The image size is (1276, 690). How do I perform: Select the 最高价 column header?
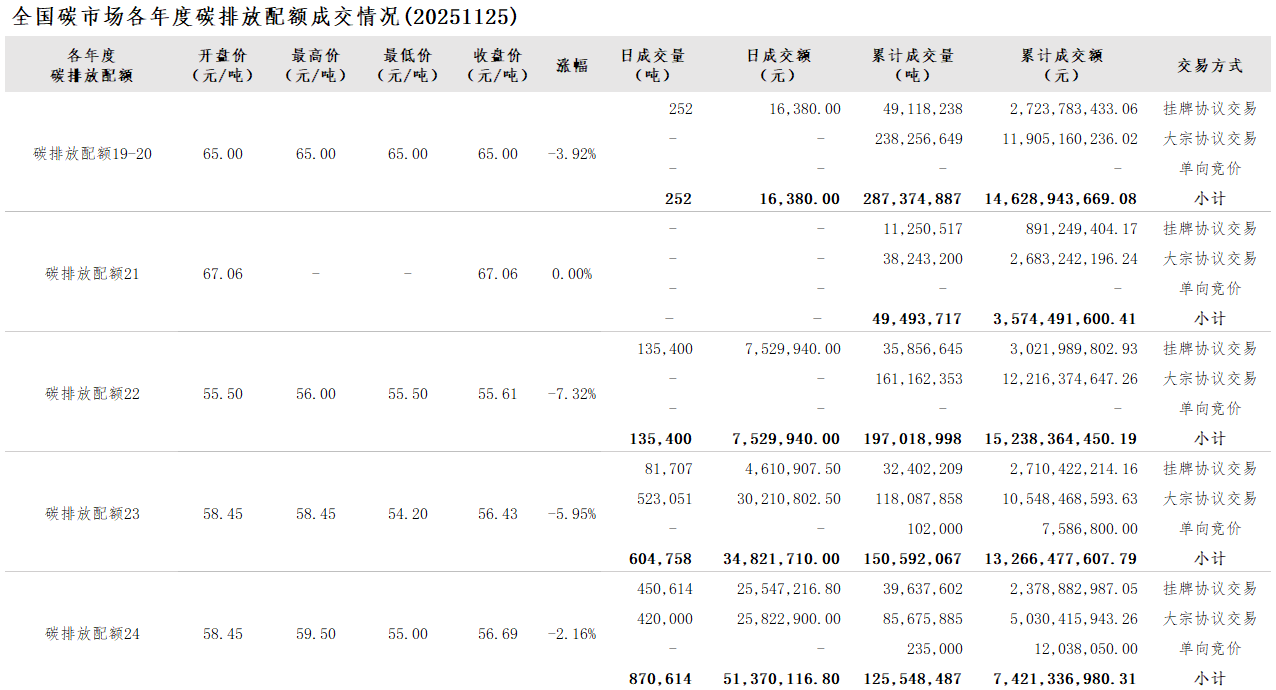coord(315,65)
